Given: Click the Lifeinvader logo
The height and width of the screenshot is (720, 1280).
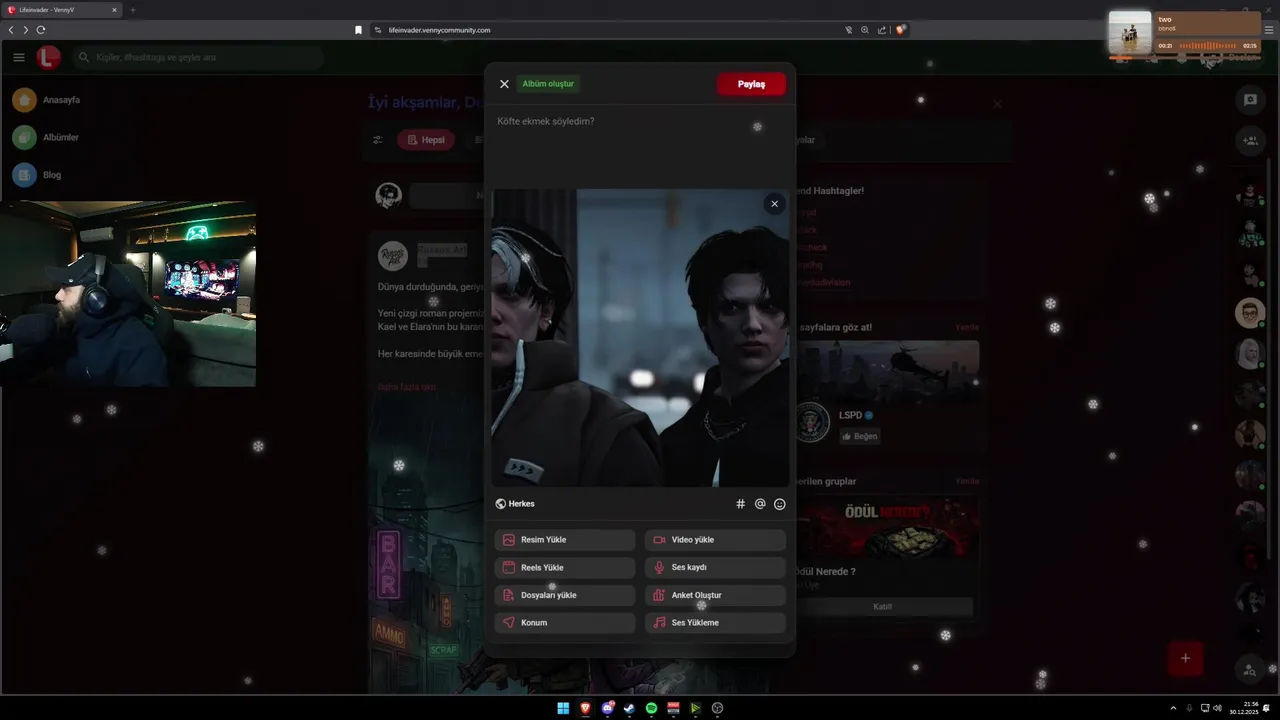Looking at the screenshot, I should tap(48, 57).
